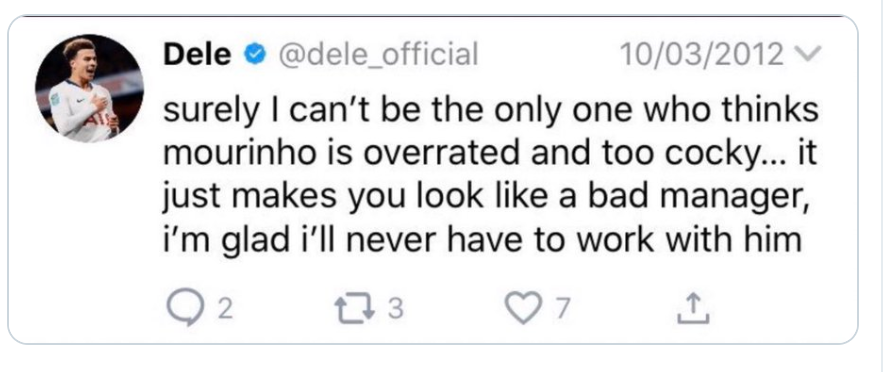The height and width of the screenshot is (372, 885).
Task: Click the blue verified checkmark badge
Action: tap(255, 55)
